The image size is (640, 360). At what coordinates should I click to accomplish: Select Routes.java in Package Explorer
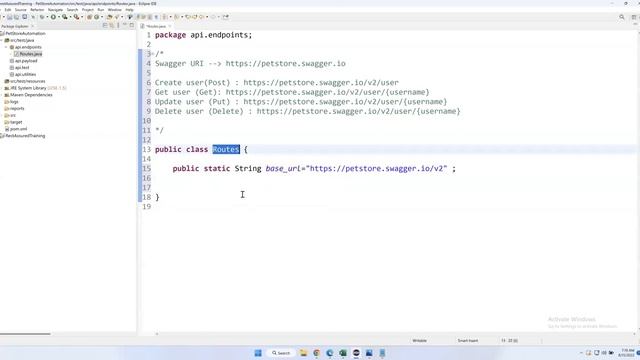pos(31,54)
